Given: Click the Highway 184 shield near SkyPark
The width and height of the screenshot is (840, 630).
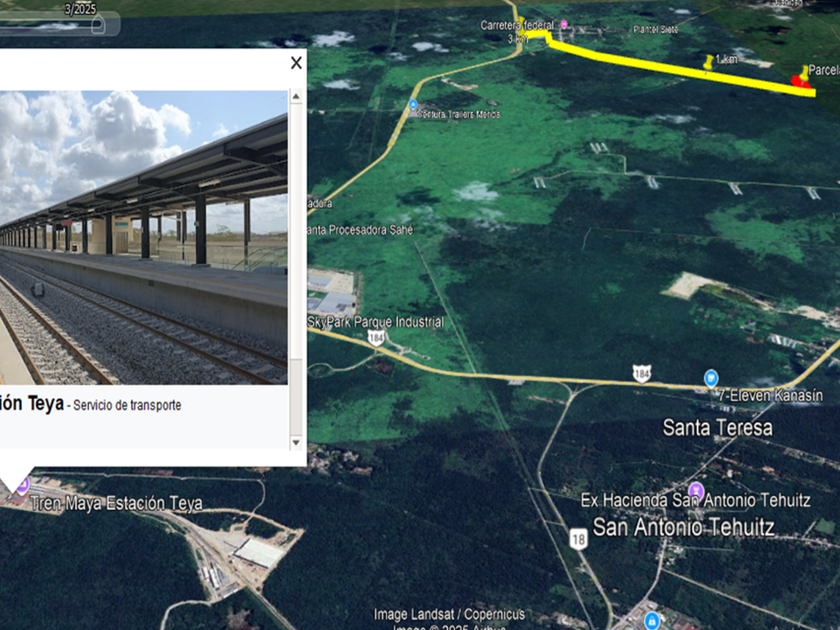Looking at the screenshot, I should pyautogui.click(x=376, y=338).
